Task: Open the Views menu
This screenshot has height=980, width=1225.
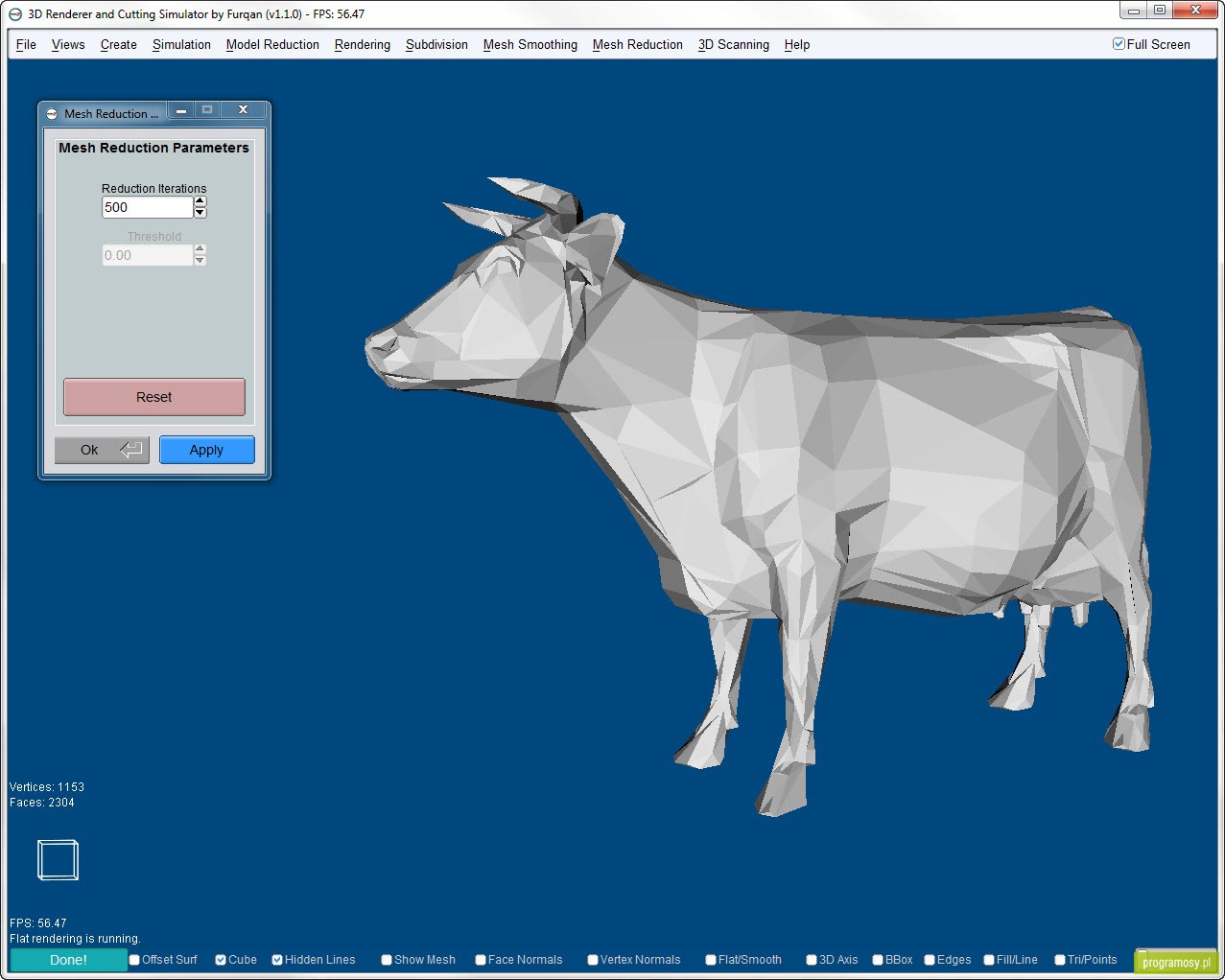Action: [68, 44]
